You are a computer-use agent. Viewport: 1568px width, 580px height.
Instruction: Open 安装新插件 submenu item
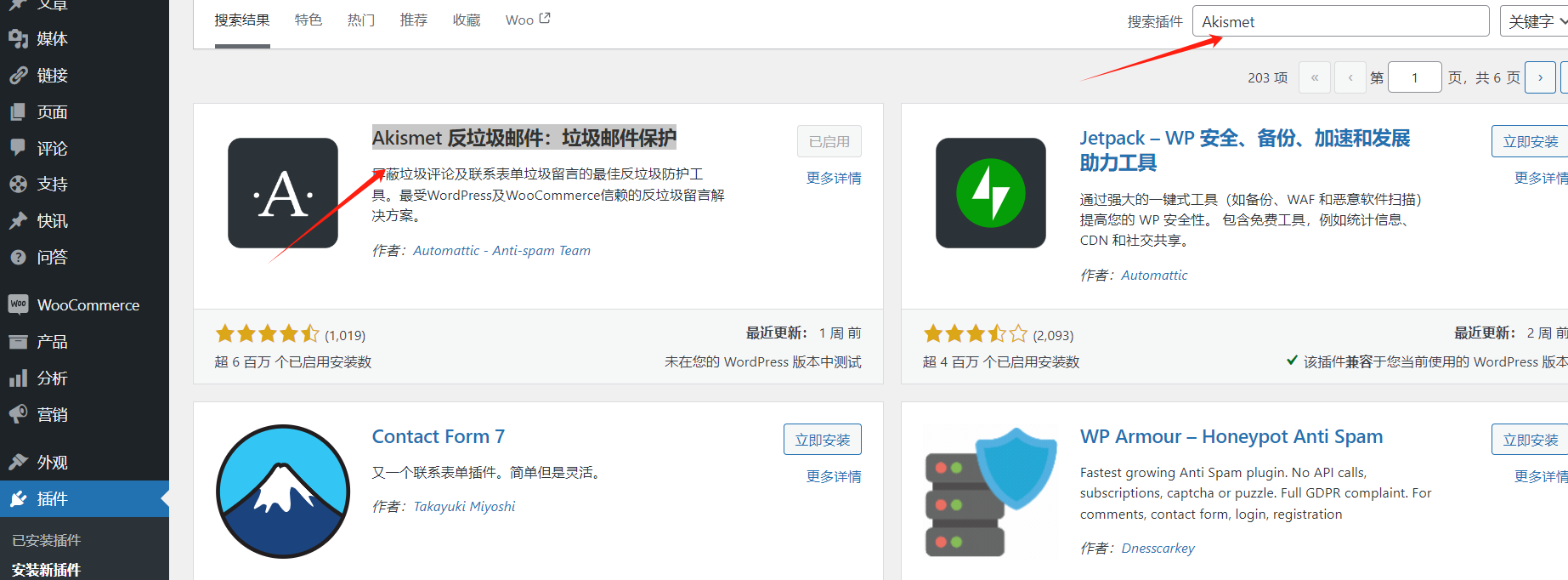(x=47, y=570)
